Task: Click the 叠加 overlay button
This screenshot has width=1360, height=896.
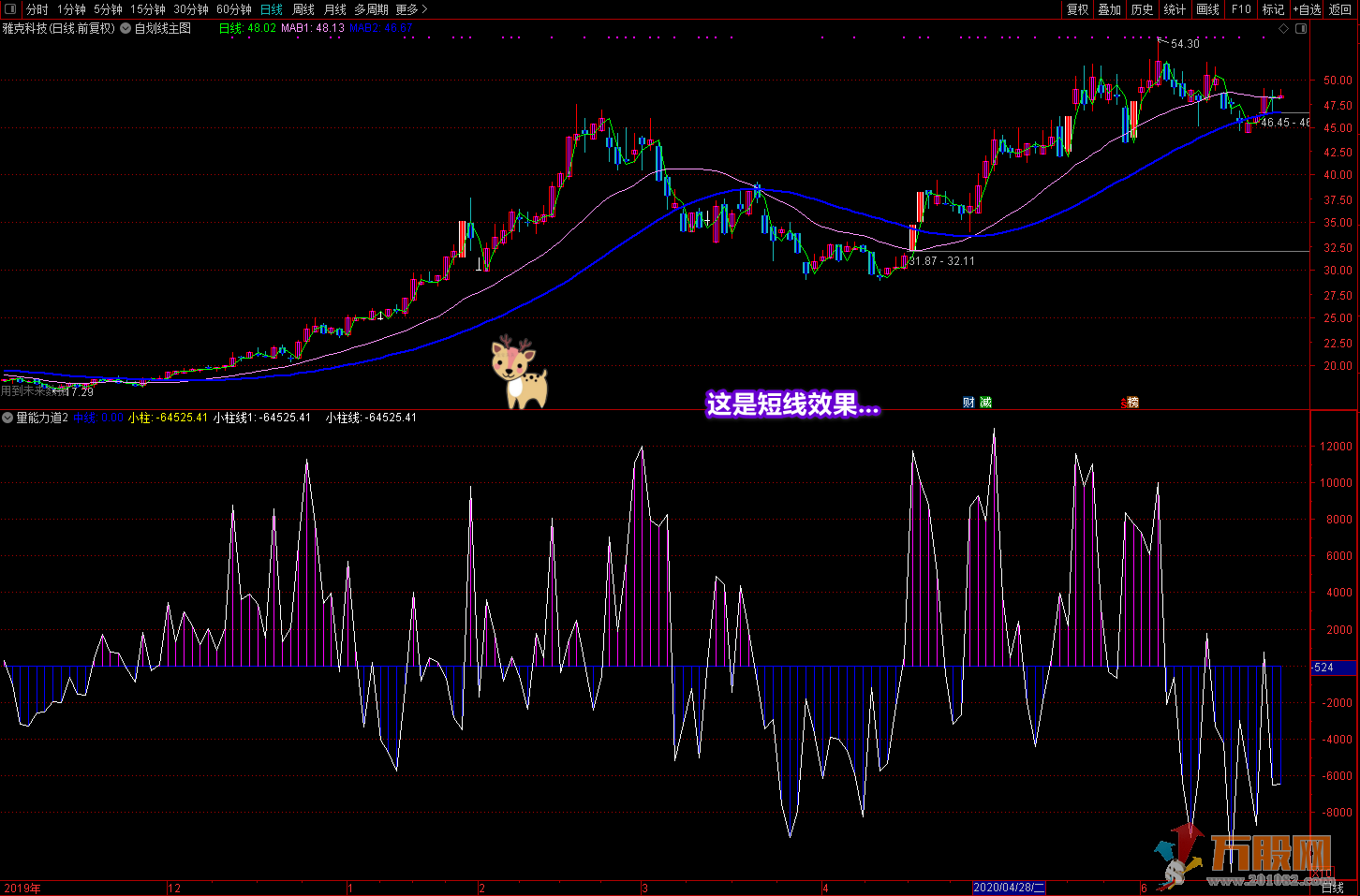Action: coord(1110,9)
